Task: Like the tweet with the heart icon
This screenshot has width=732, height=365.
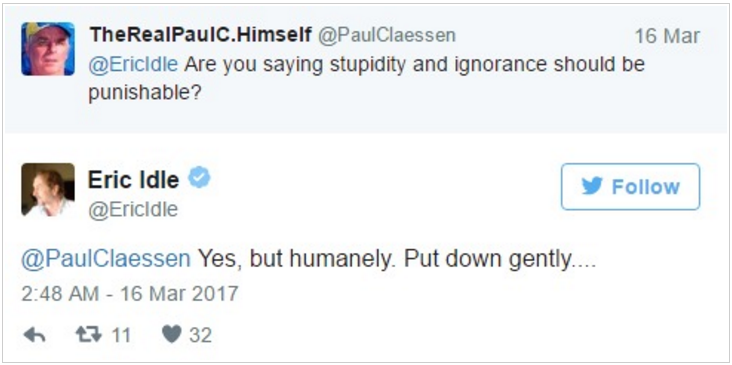Action: [172, 335]
